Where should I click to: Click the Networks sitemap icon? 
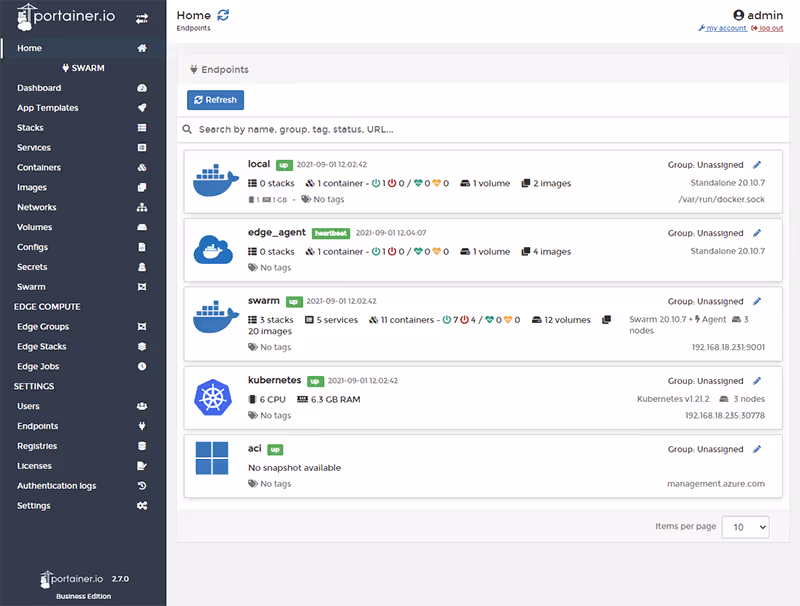point(142,207)
